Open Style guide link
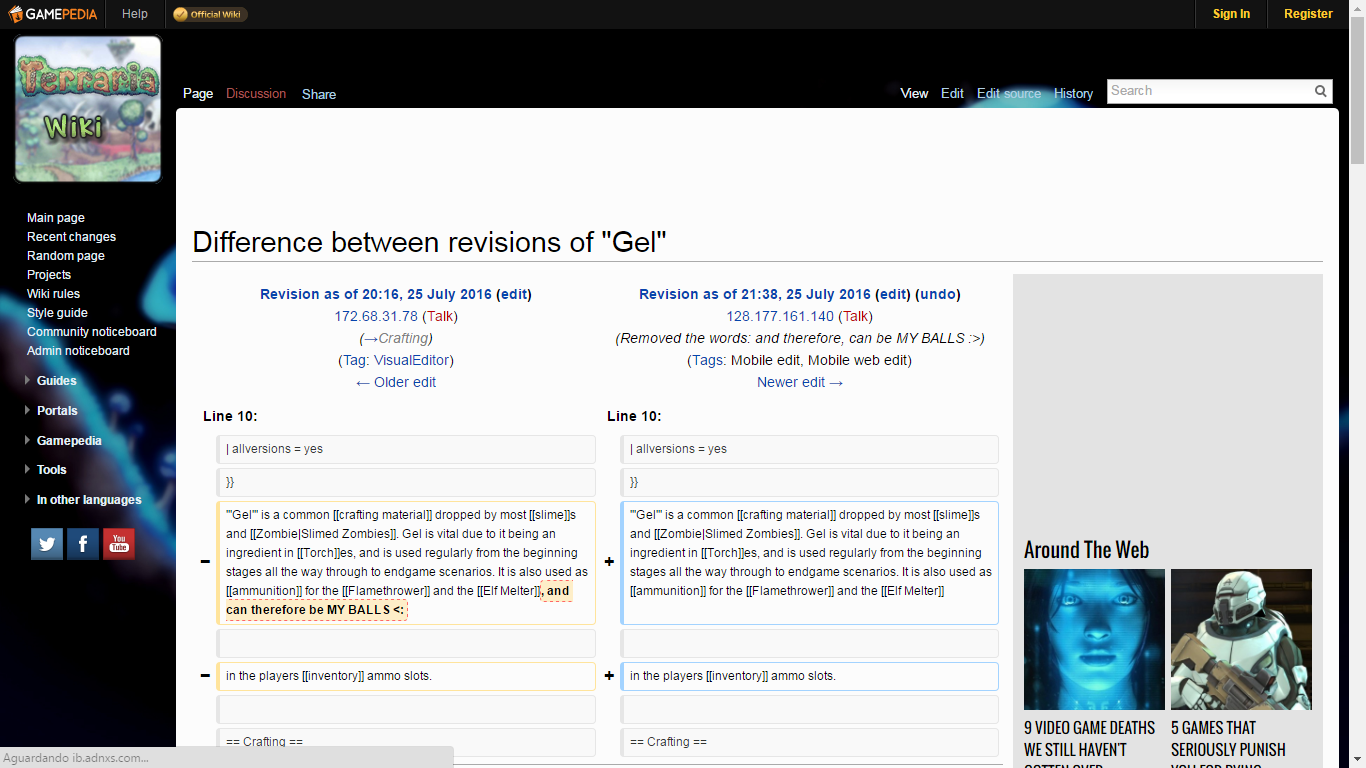Screen dimensions: 1366x768 (57, 313)
